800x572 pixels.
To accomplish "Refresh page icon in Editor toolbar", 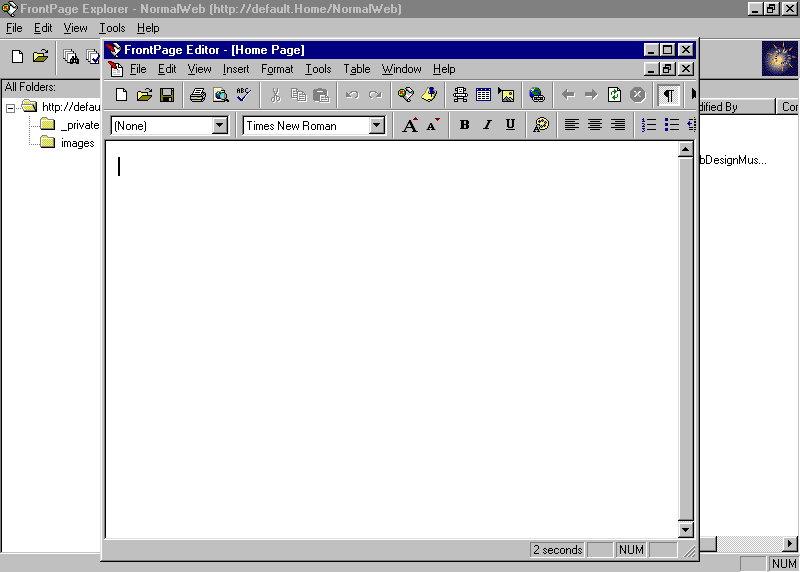I will click(614, 95).
